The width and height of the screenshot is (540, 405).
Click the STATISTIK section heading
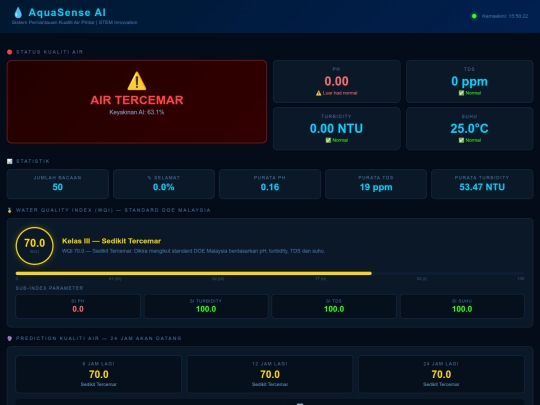pos(33,161)
